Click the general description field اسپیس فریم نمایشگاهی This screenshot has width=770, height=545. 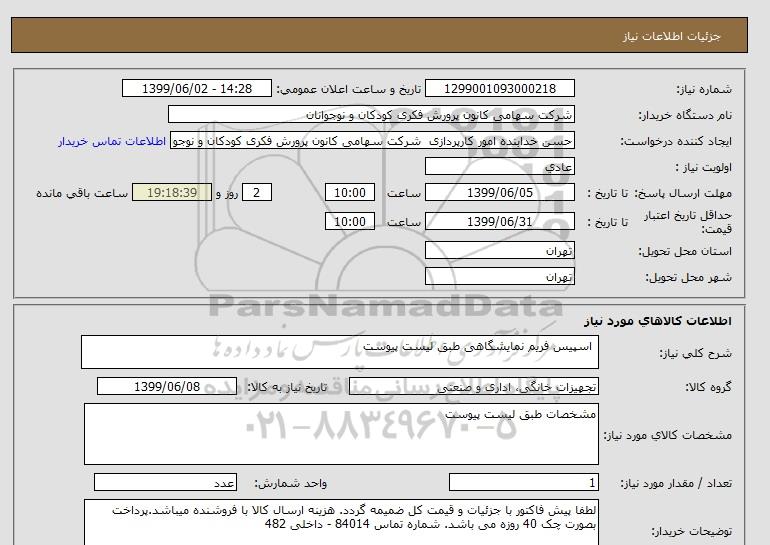click(x=340, y=352)
